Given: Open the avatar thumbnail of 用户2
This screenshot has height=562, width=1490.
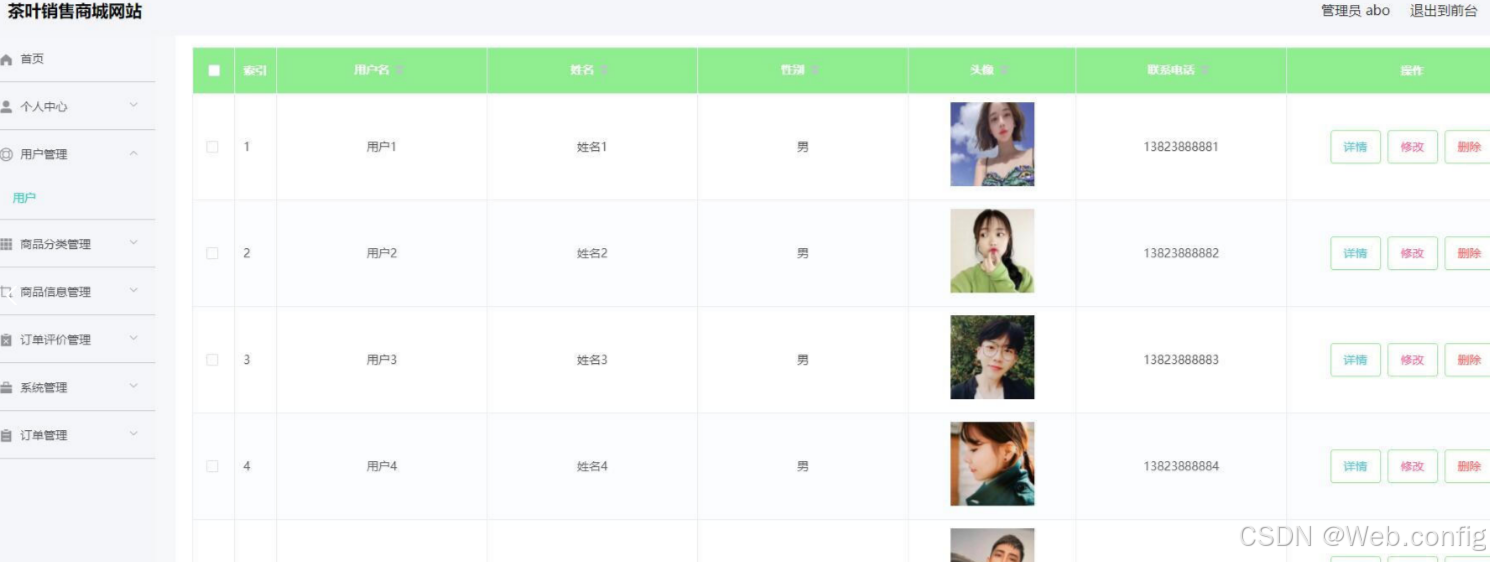Looking at the screenshot, I should click(992, 251).
